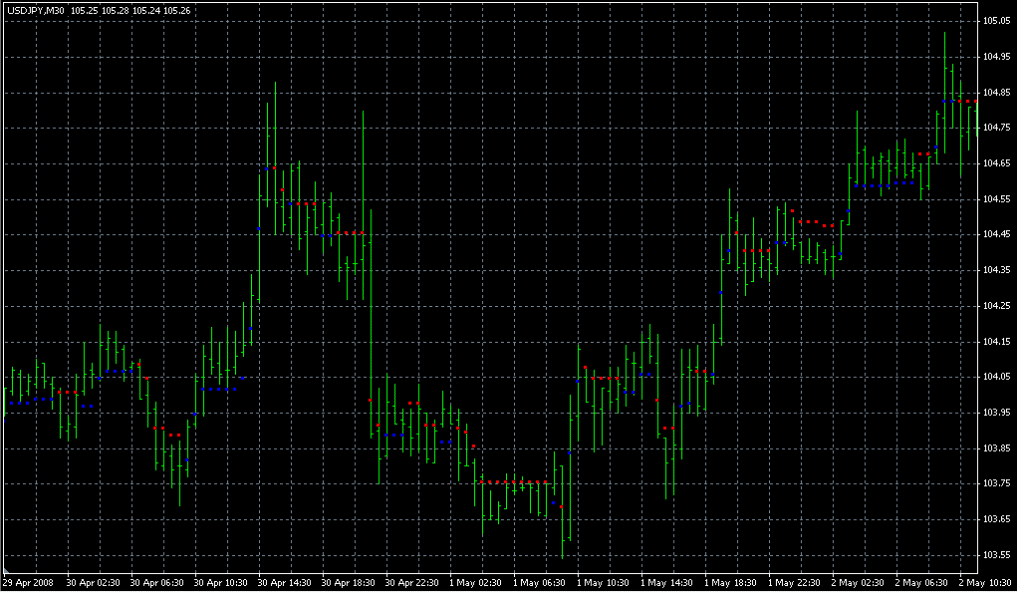
Task: Select the 30 Apr 14:30 time label
Action: (x=284, y=582)
